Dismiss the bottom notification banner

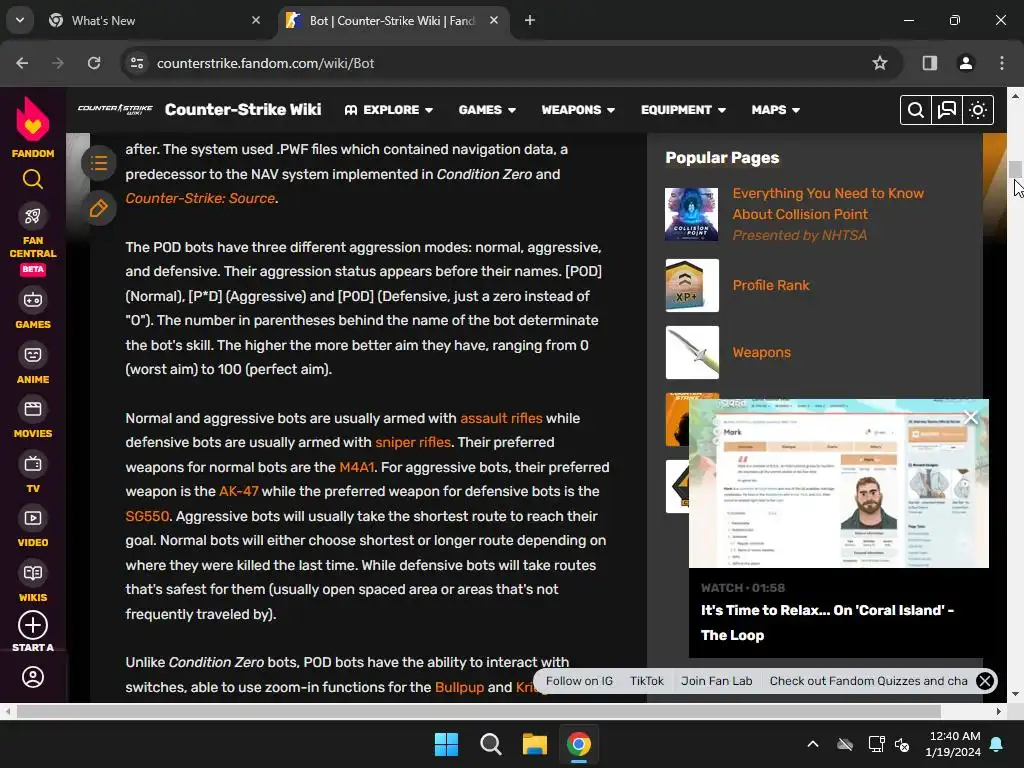click(985, 681)
